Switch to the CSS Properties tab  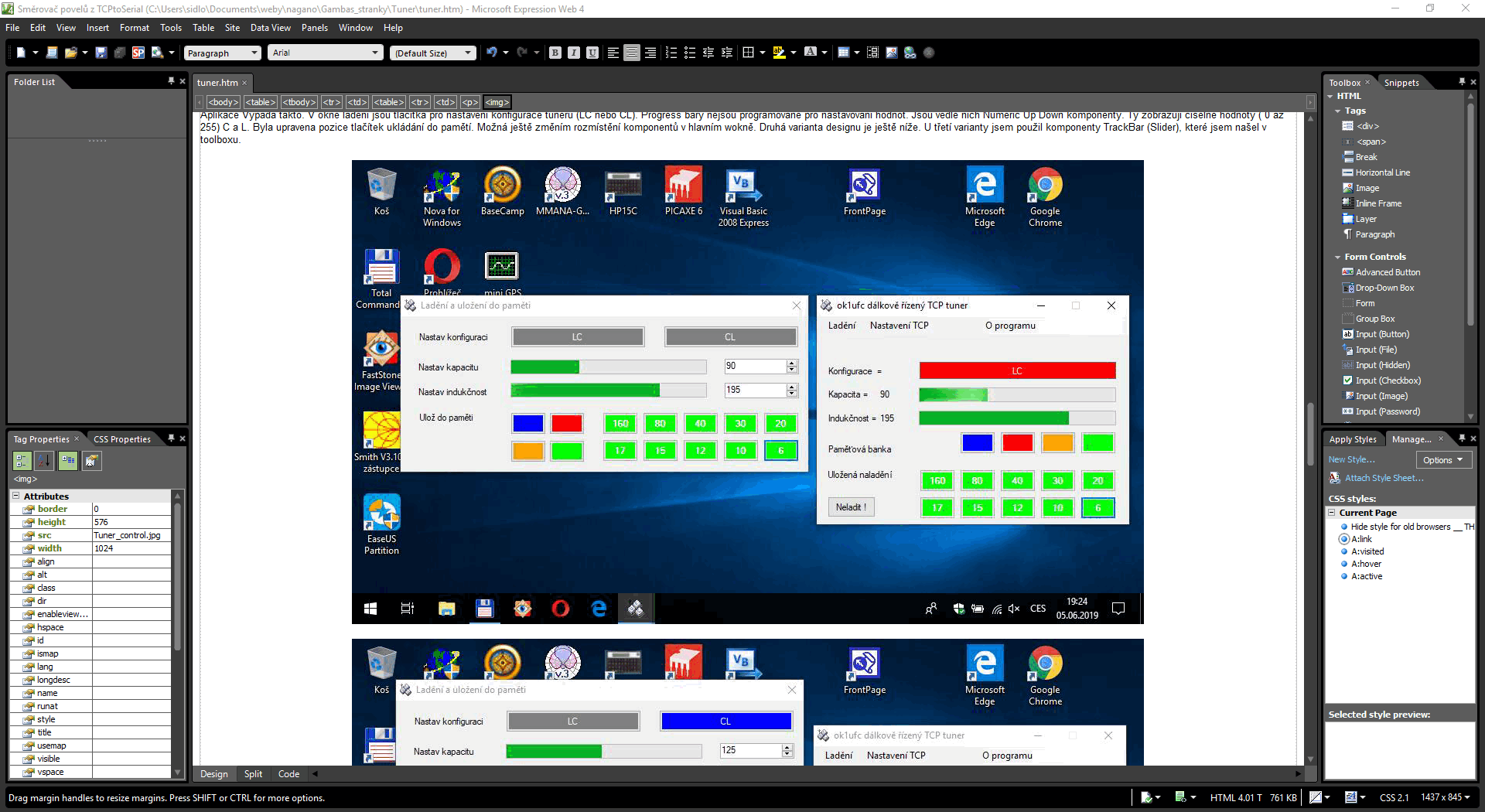click(x=121, y=439)
